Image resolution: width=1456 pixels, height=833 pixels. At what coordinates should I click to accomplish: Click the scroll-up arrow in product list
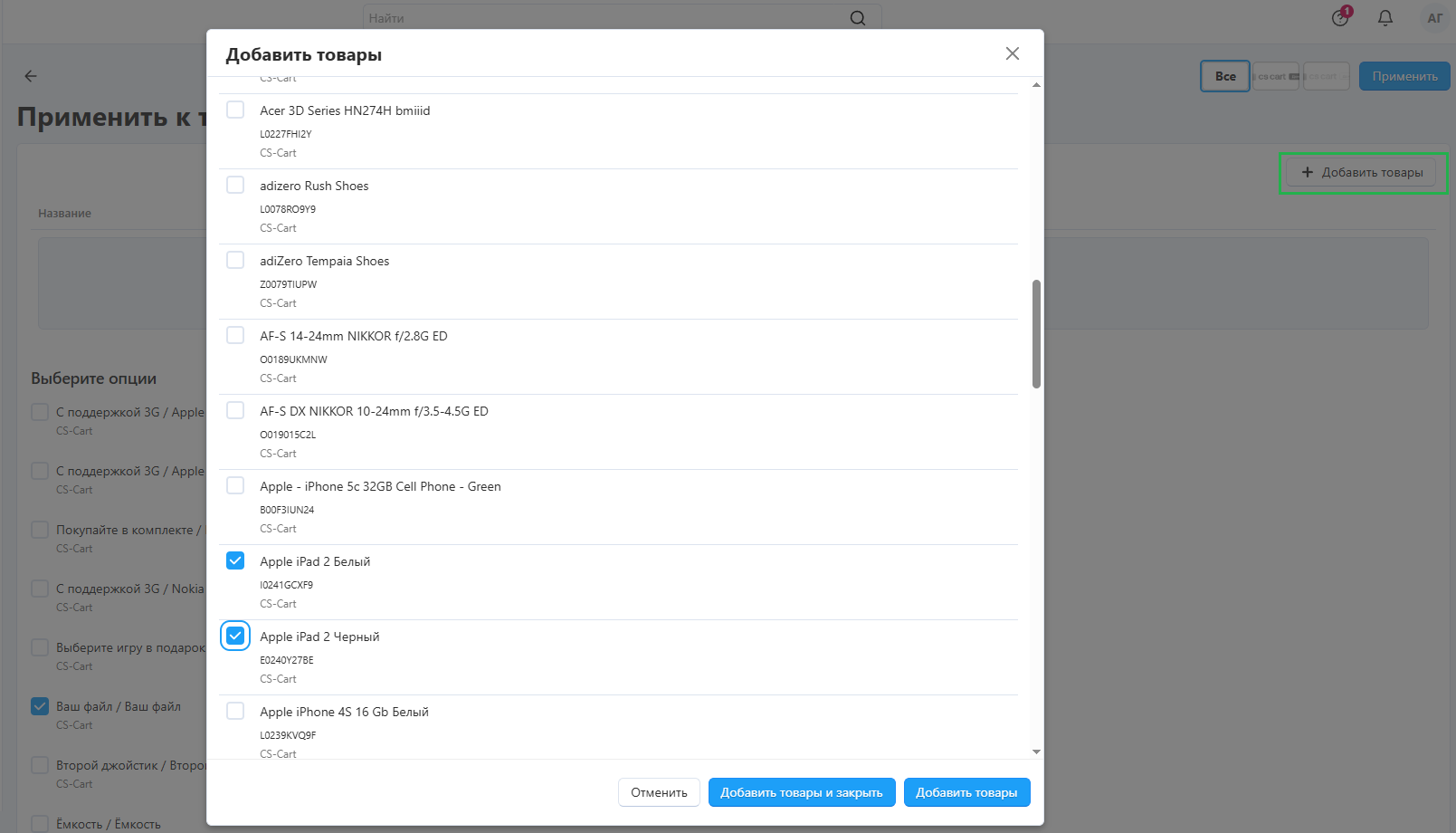1036,85
